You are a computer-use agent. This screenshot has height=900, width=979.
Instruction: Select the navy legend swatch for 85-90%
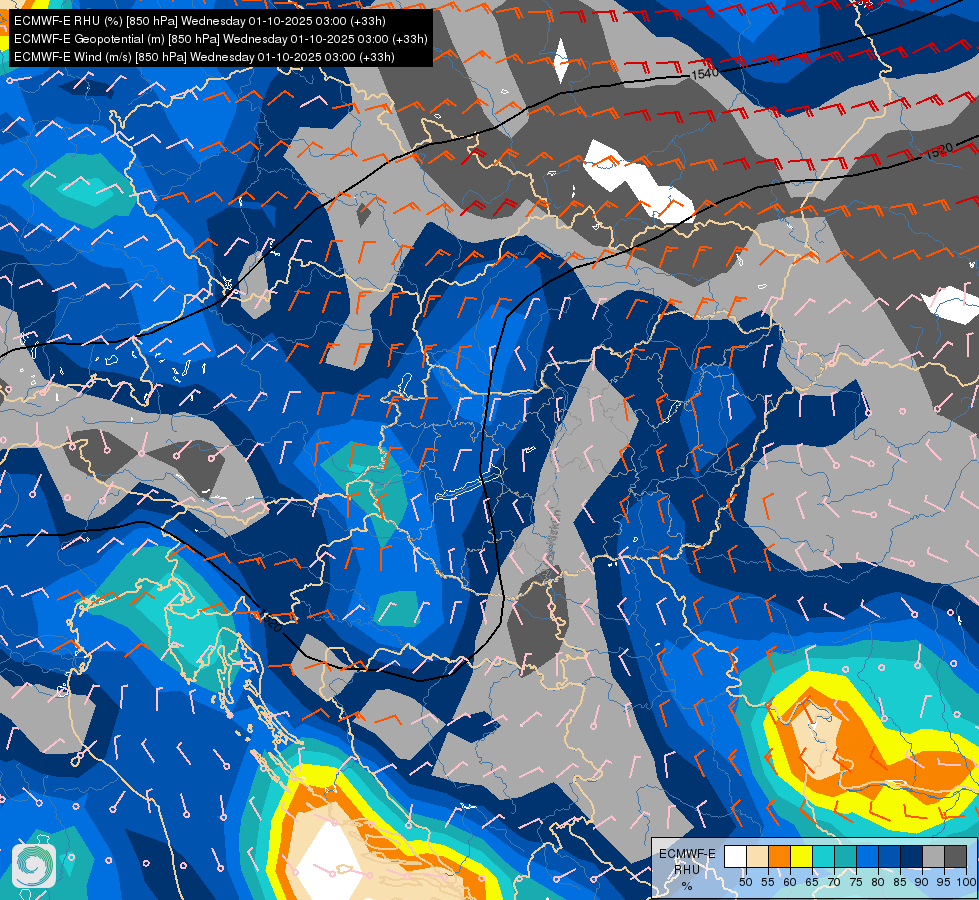click(x=912, y=856)
